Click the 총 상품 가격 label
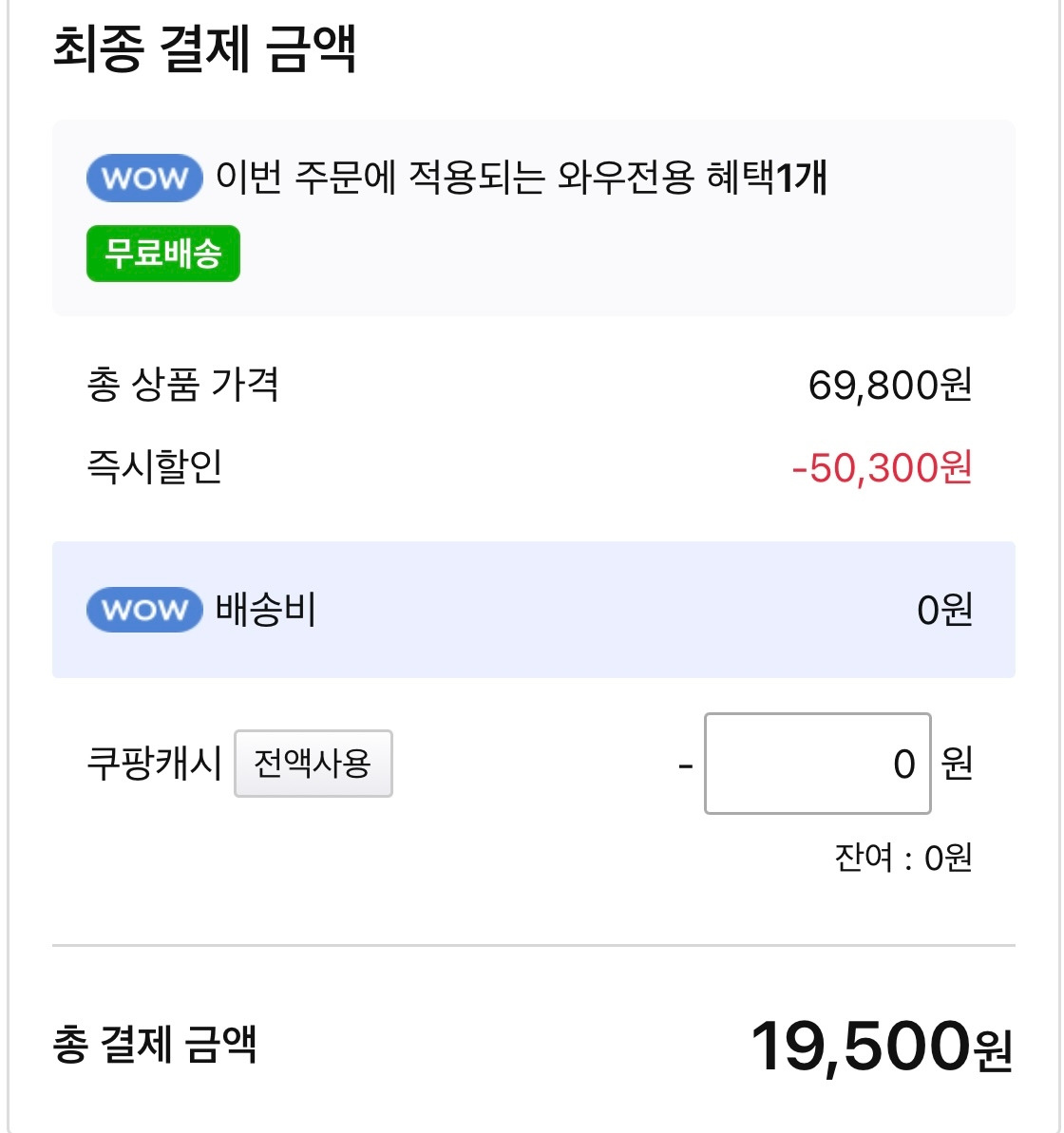Viewport: 1064px width, 1133px height. pos(182,385)
